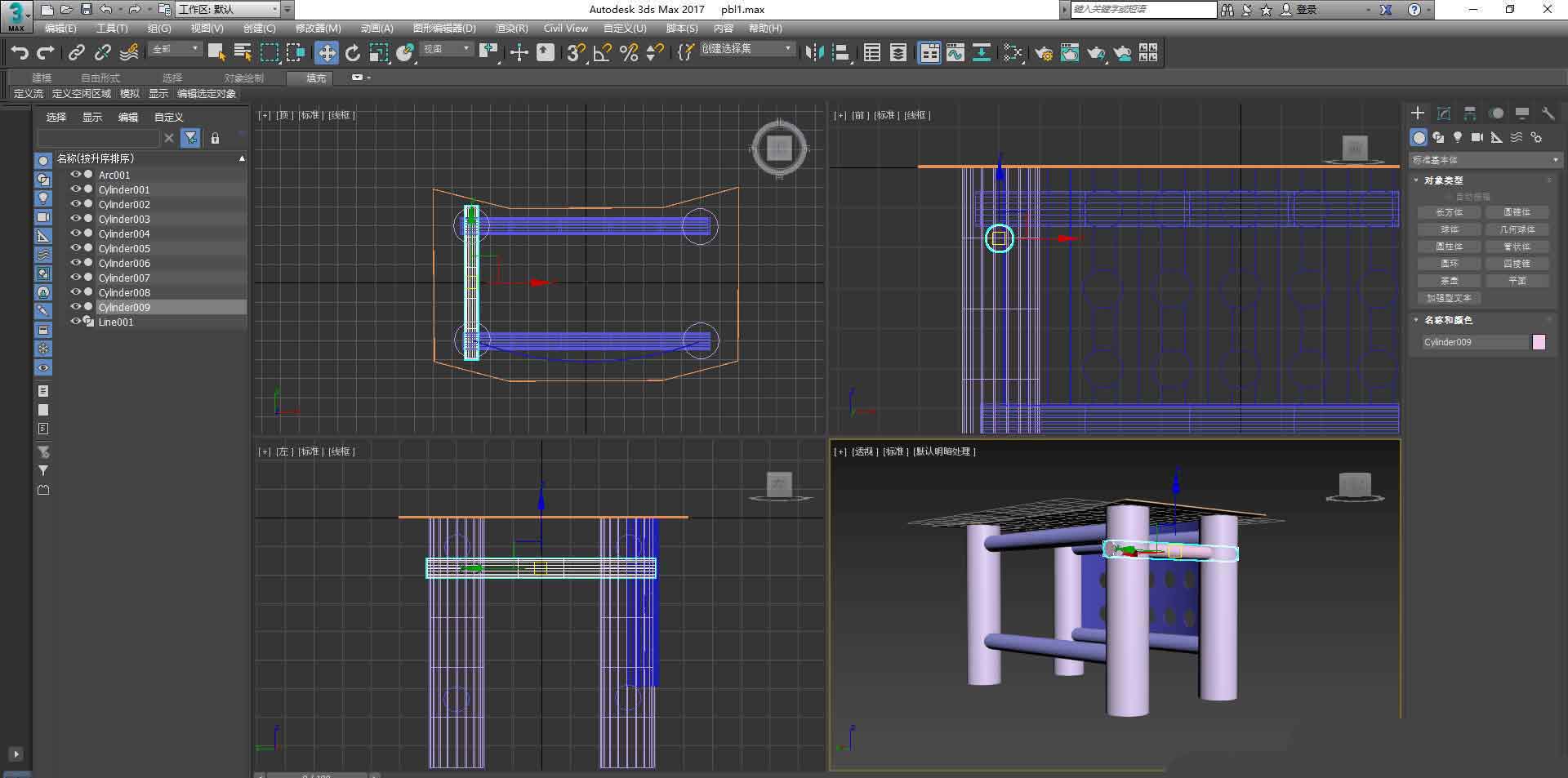Select the Cameras category icon
The height and width of the screenshot is (778, 1568).
(1477, 137)
